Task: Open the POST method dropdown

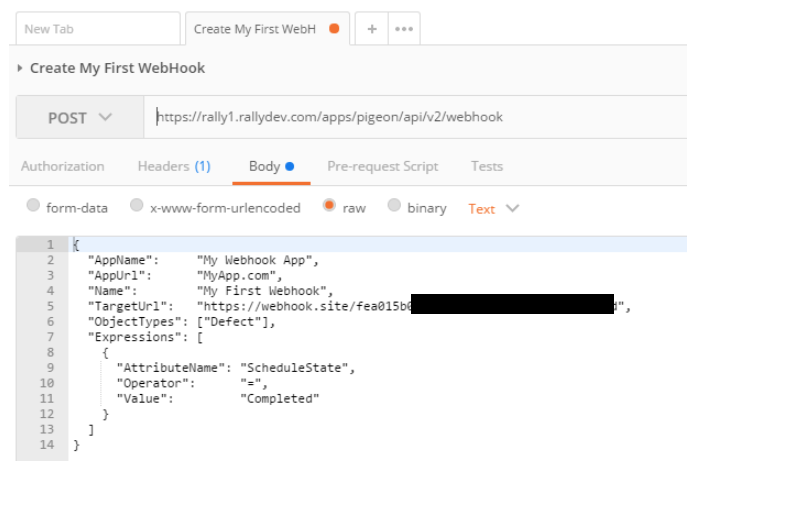Action: [80, 118]
